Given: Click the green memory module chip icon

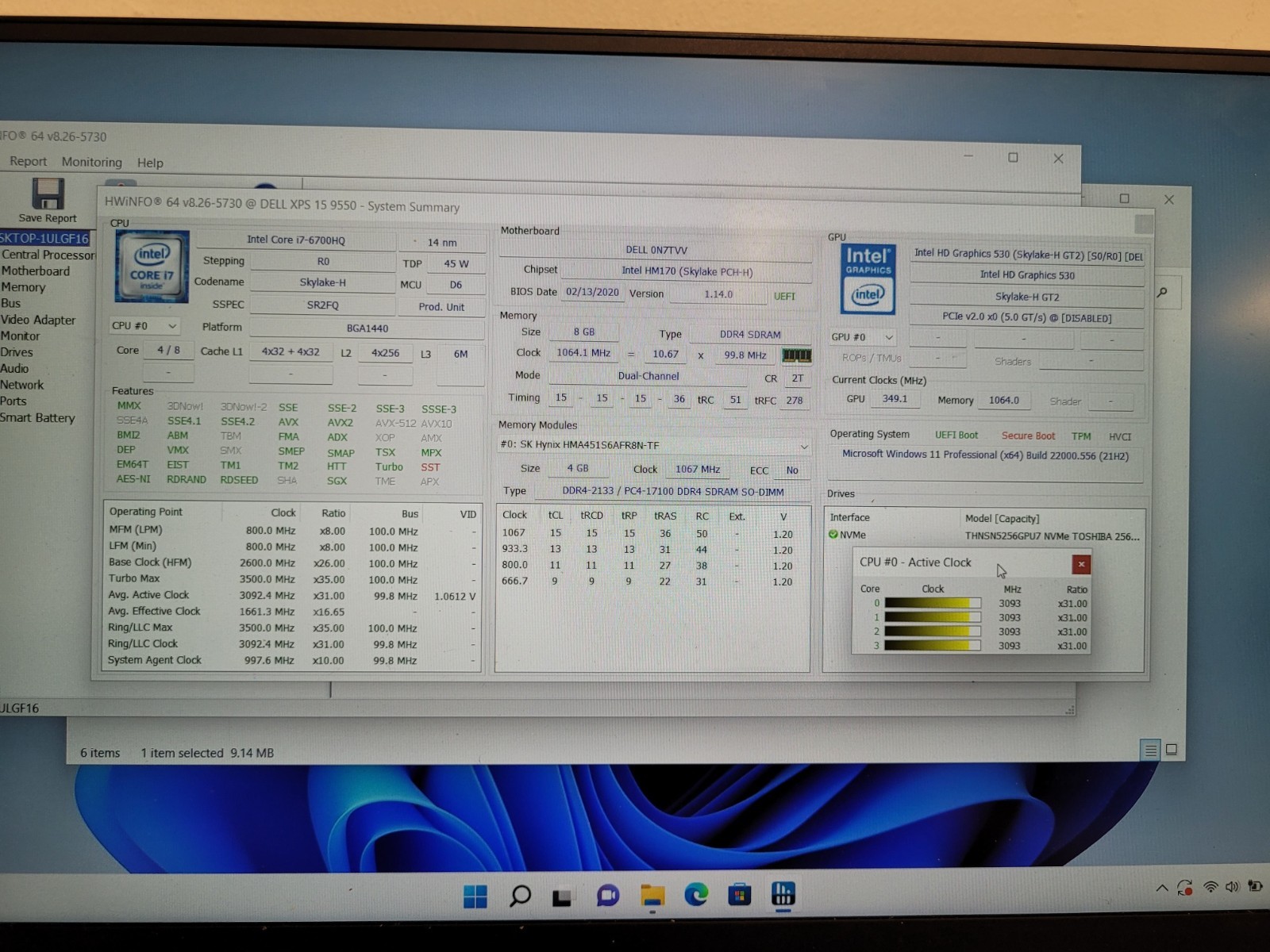Looking at the screenshot, I should (x=796, y=355).
